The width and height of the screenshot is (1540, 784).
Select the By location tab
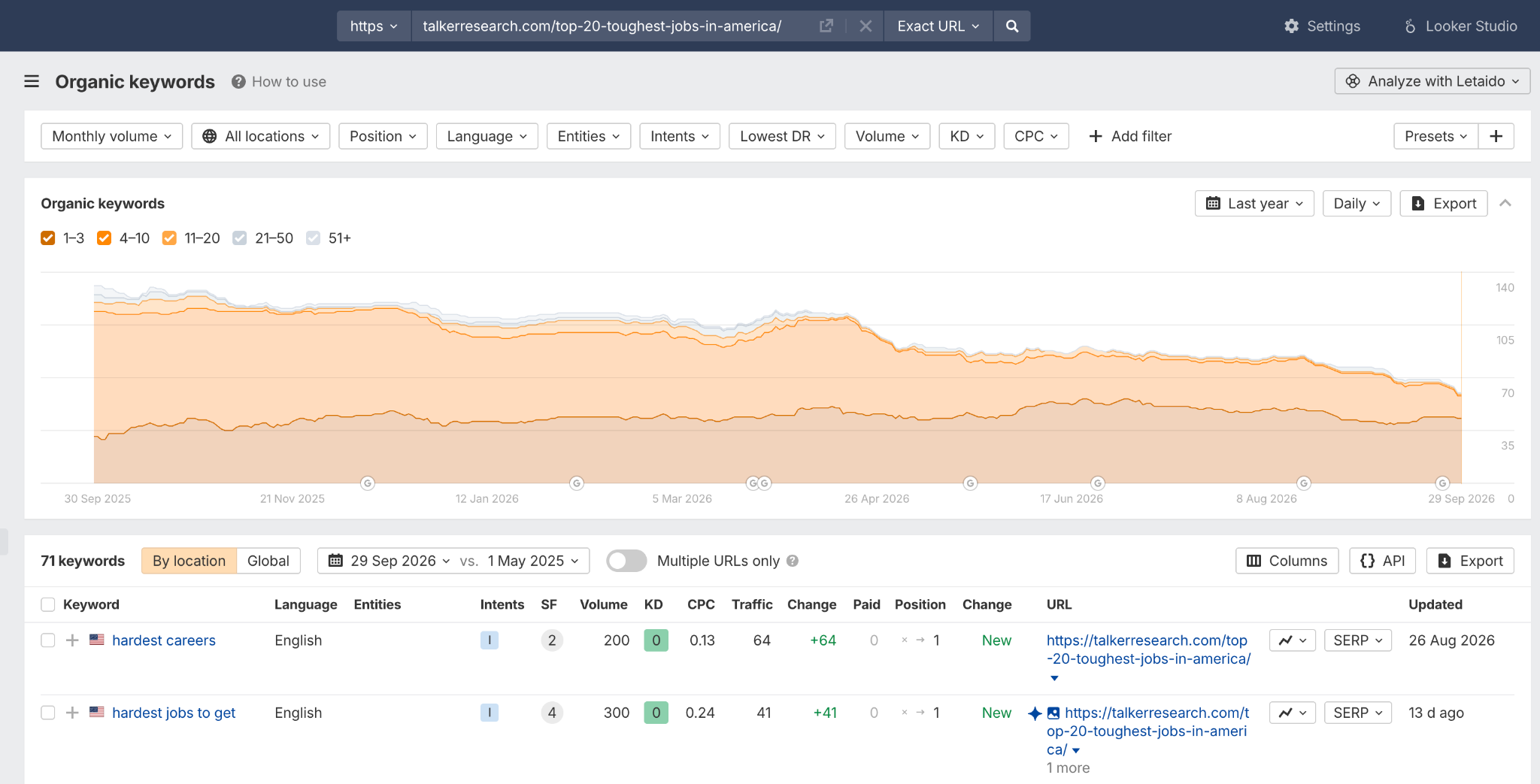pyautogui.click(x=189, y=561)
